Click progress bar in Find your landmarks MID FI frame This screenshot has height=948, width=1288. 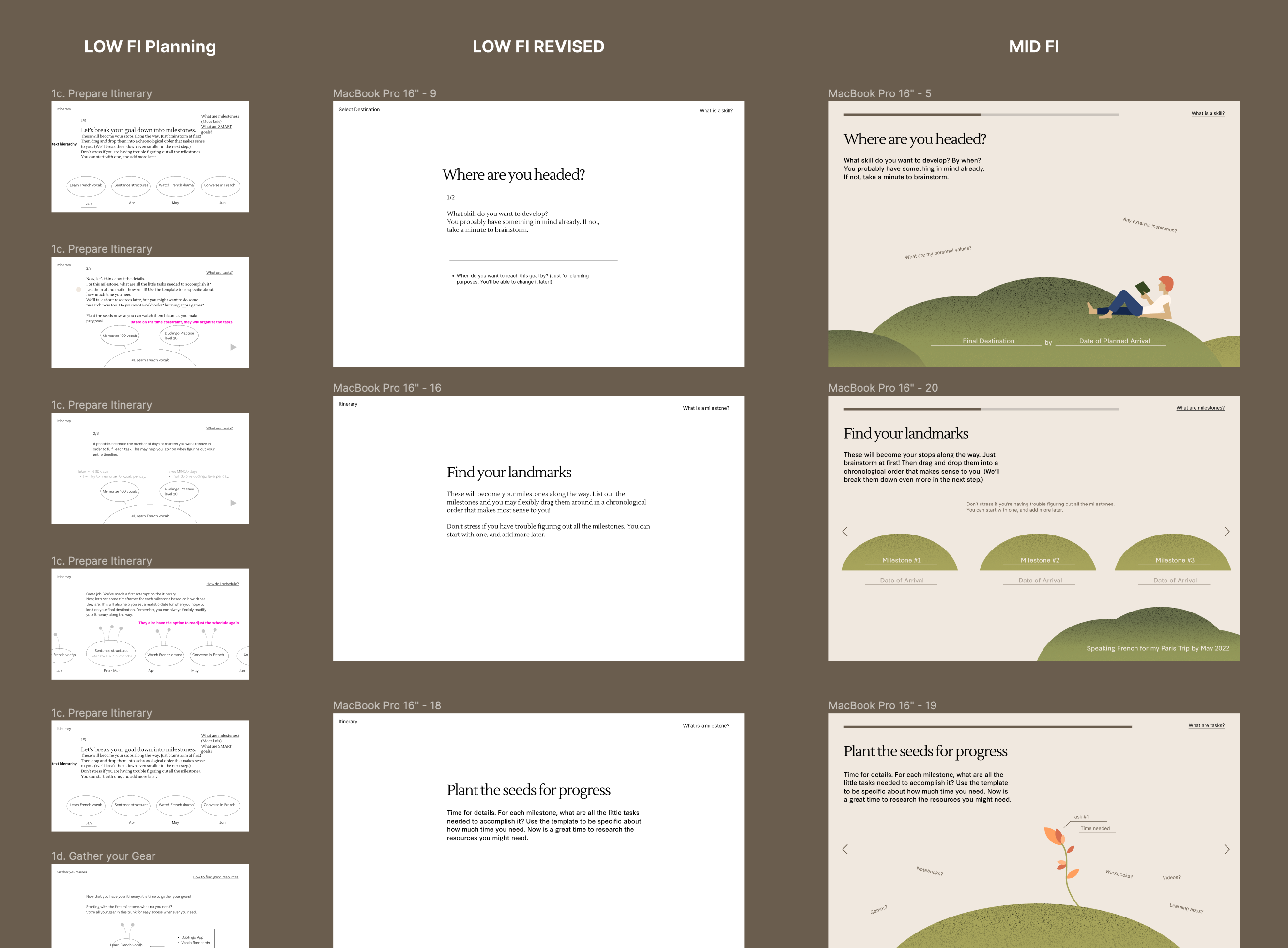click(x=981, y=409)
